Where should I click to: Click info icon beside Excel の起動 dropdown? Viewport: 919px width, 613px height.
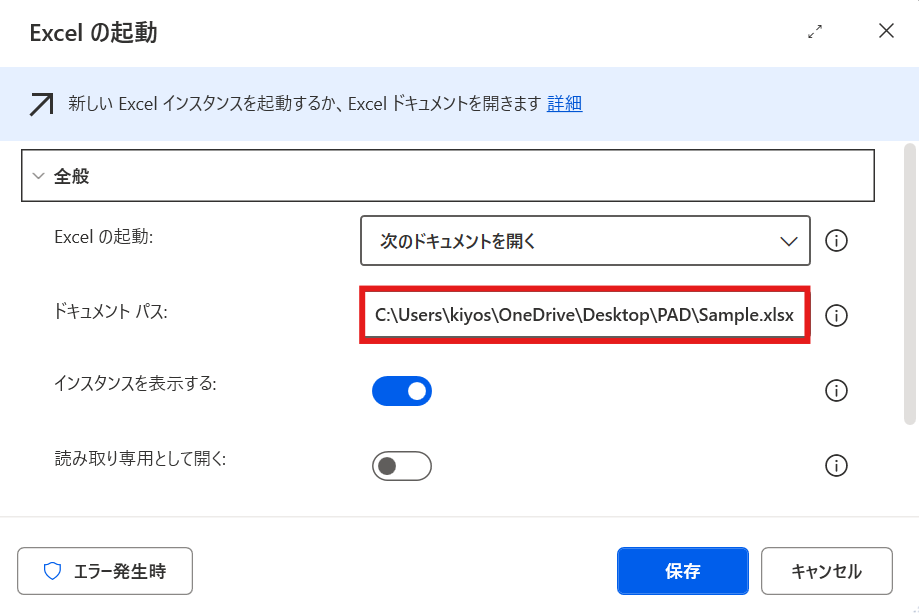tap(836, 241)
